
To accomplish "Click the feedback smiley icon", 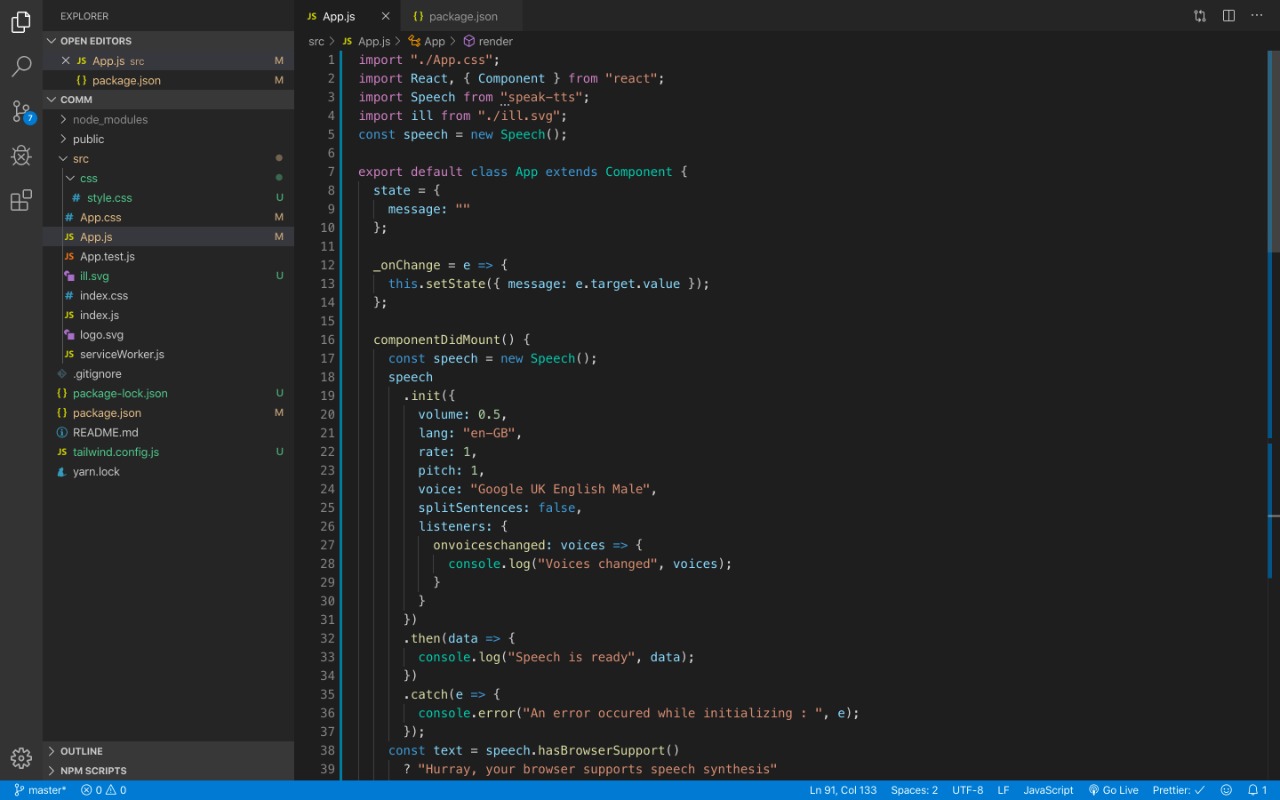I will click(x=1226, y=790).
